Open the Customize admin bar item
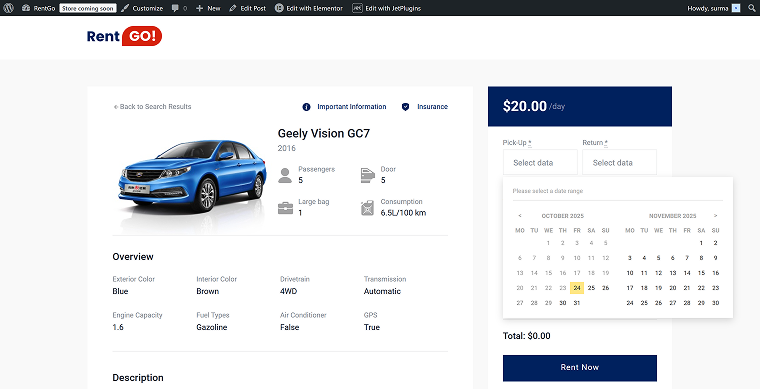760x389 pixels. click(x=142, y=8)
